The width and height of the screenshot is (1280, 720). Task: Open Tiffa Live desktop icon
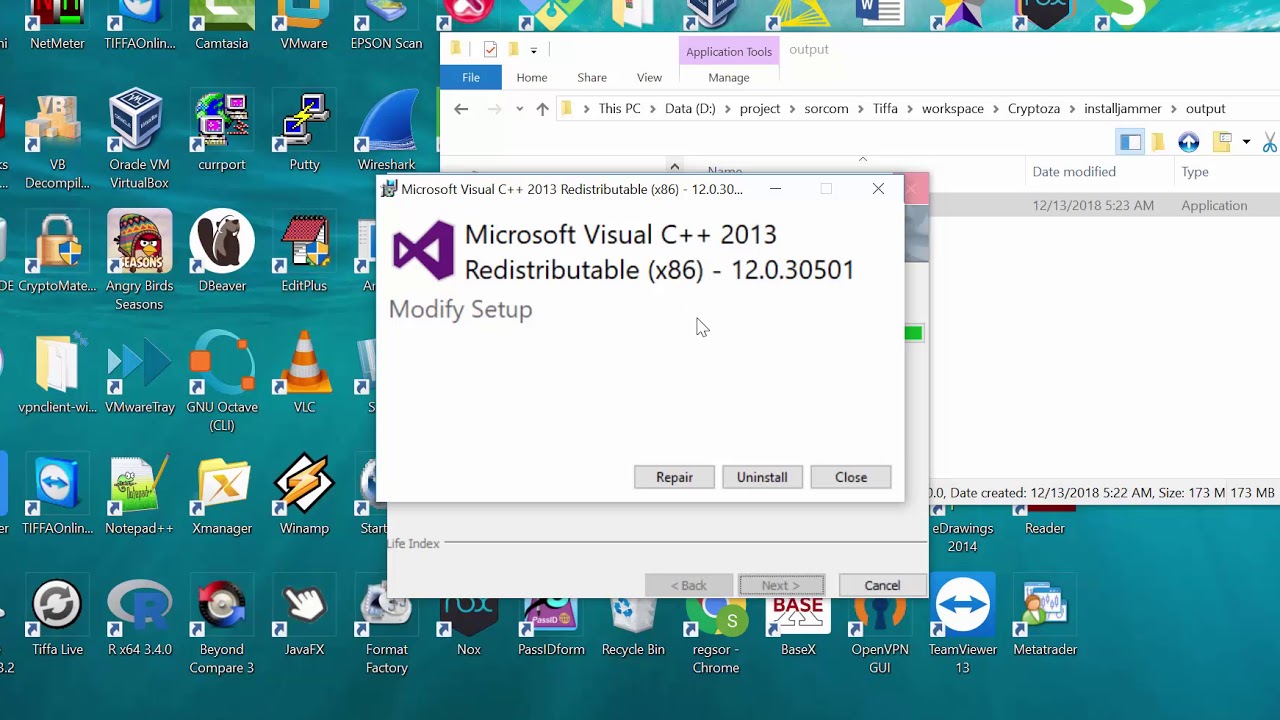coord(57,616)
